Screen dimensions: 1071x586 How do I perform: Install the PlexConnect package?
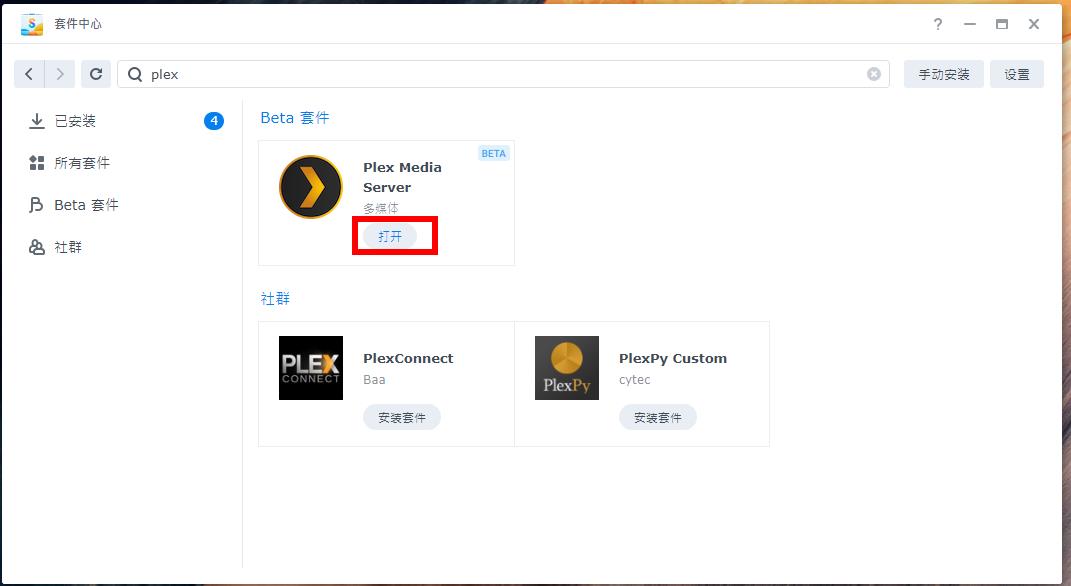(402, 417)
